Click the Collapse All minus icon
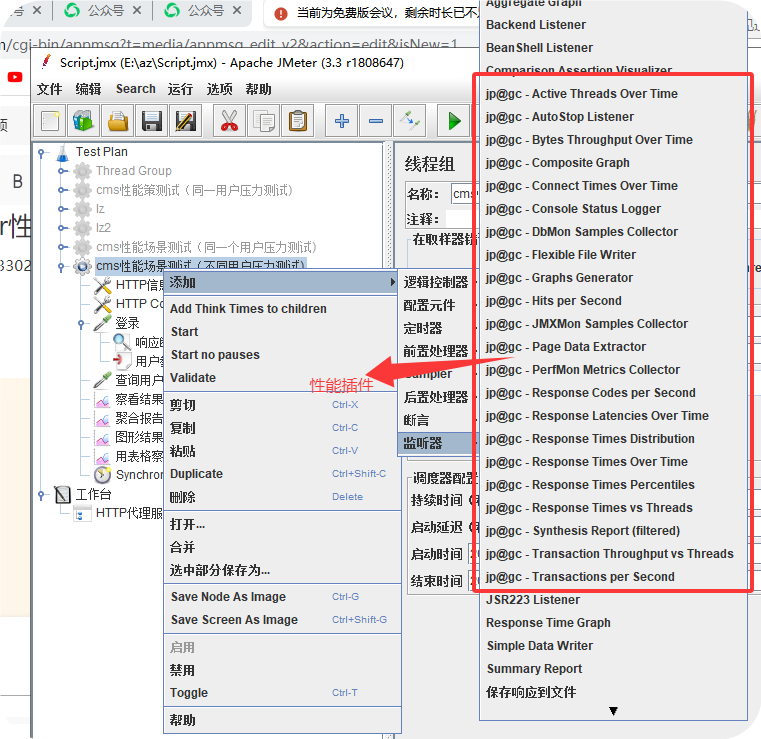 [376, 121]
